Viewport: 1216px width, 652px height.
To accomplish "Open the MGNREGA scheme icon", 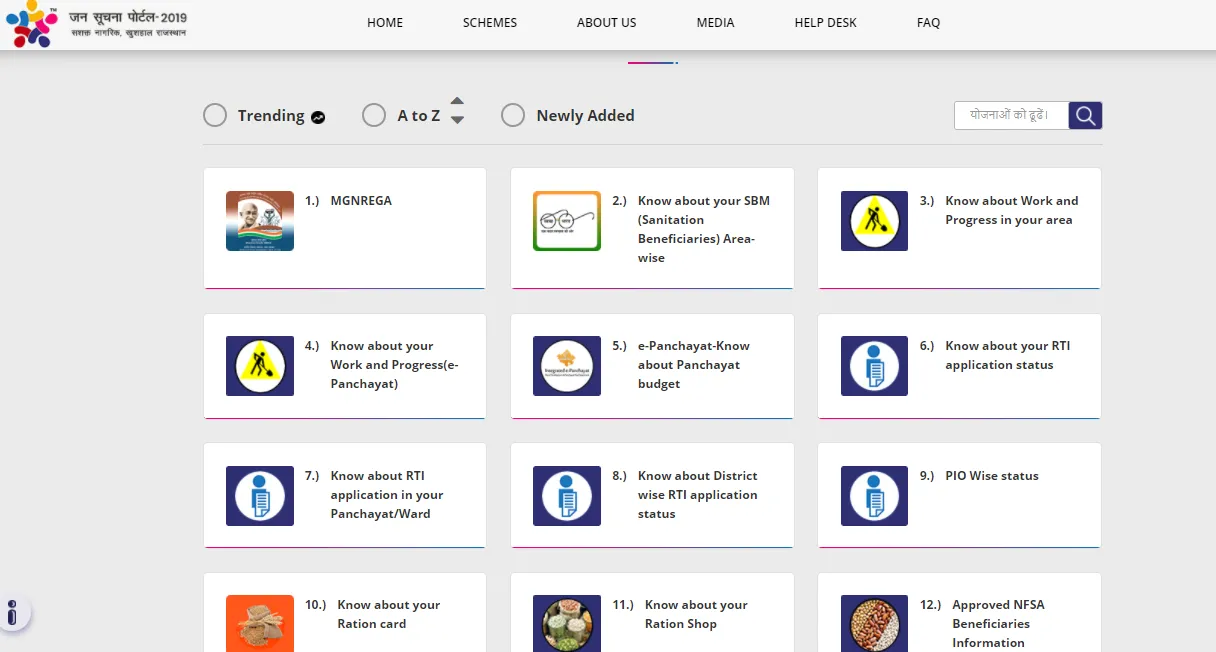I will click(x=260, y=221).
